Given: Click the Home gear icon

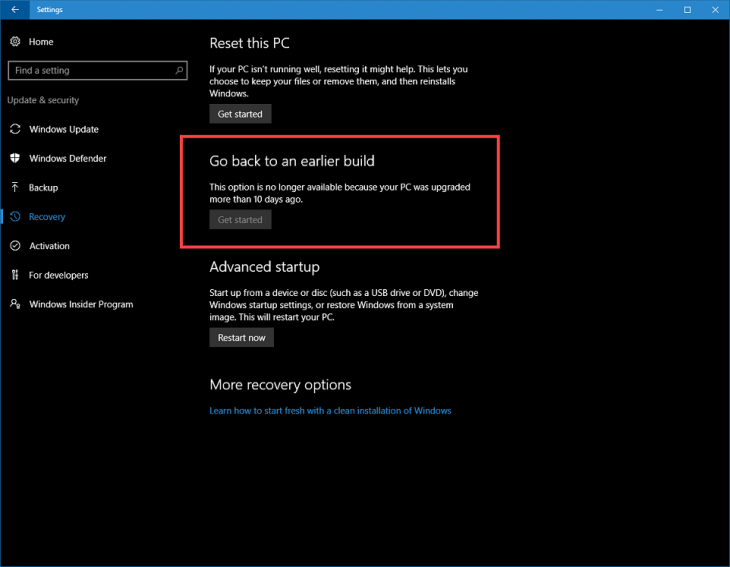Looking at the screenshot, I should pyautogui.click(x=15, y=41).
